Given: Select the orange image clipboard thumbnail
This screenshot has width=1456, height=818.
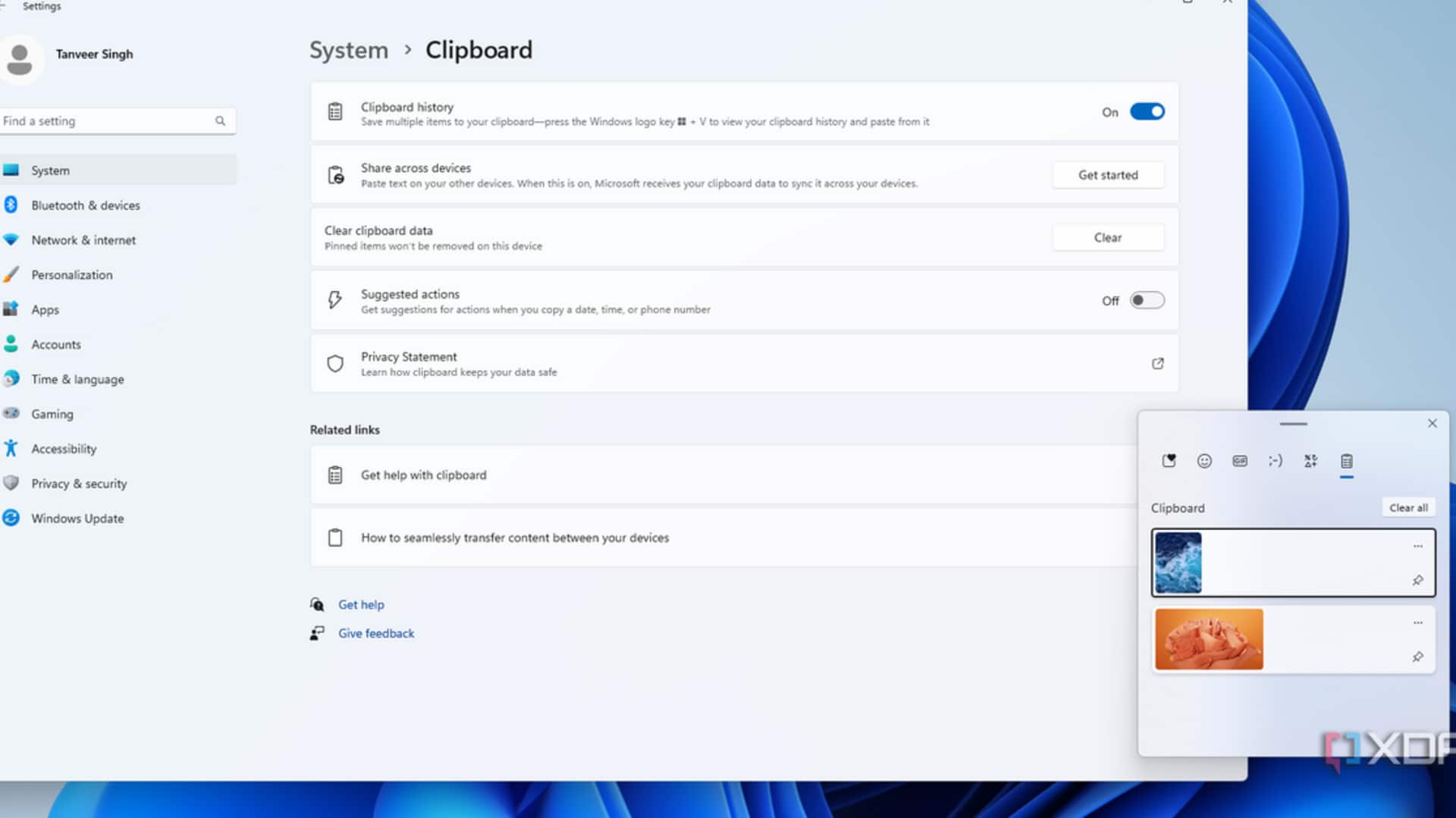Looking at the screenshot, I should 1209,639.
